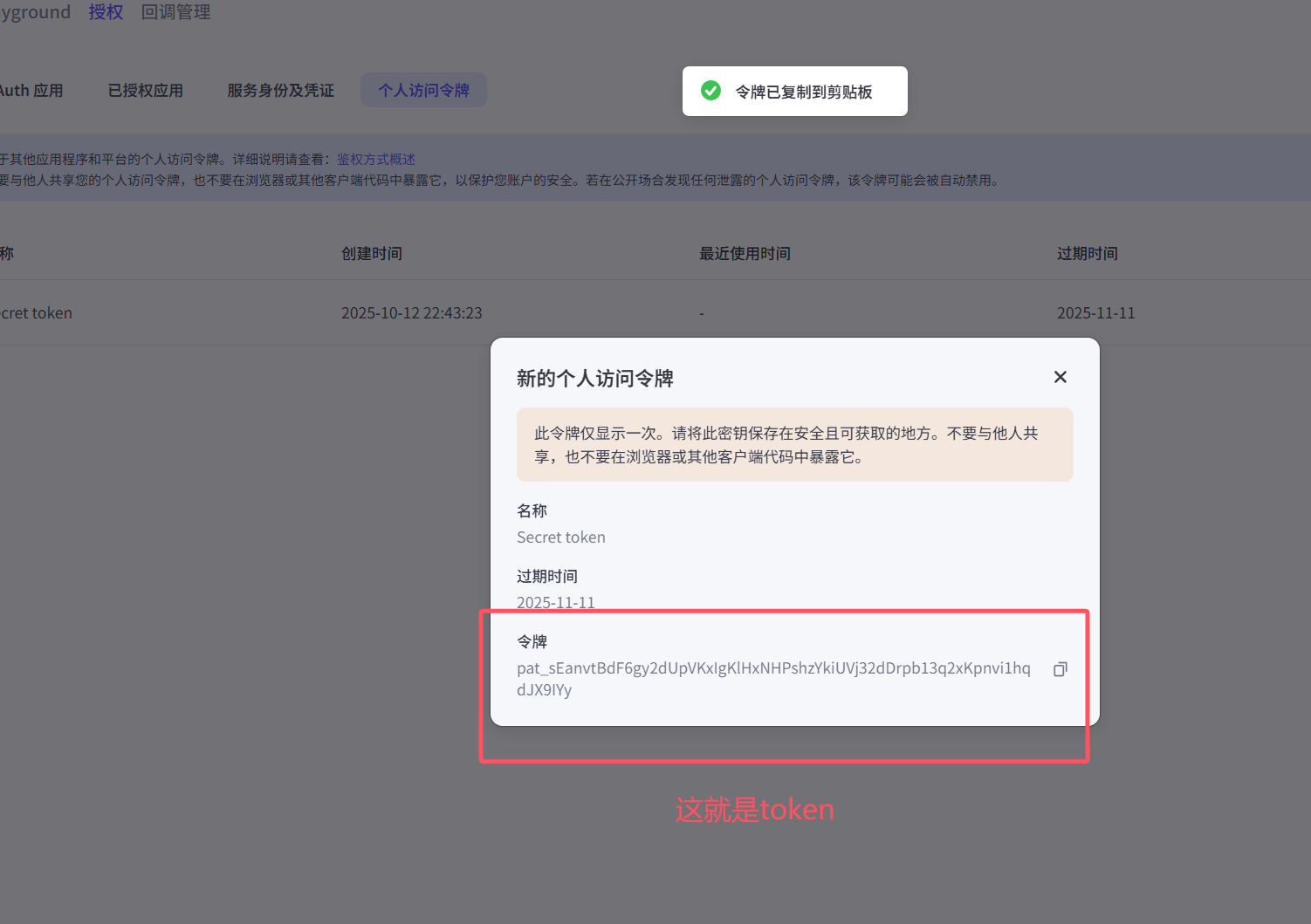Viewport: 1311px width, 924px height.
Task: Click the 2025-11-11 expiry date in dialog
Action: tap(556, 602)
